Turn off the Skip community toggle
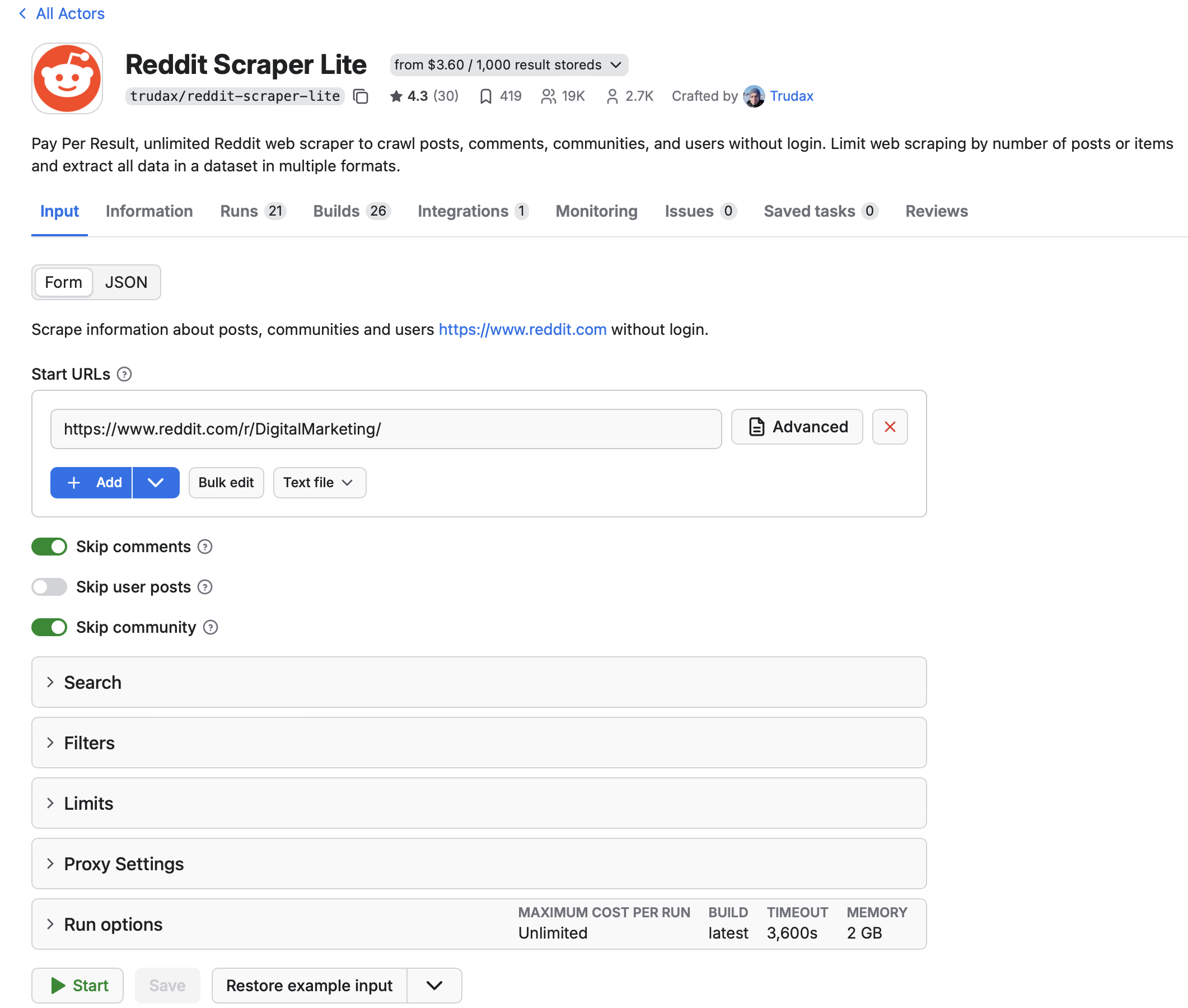This screenshot has width=1188, height=1008. pyautogui.click(x=49, y=627)
